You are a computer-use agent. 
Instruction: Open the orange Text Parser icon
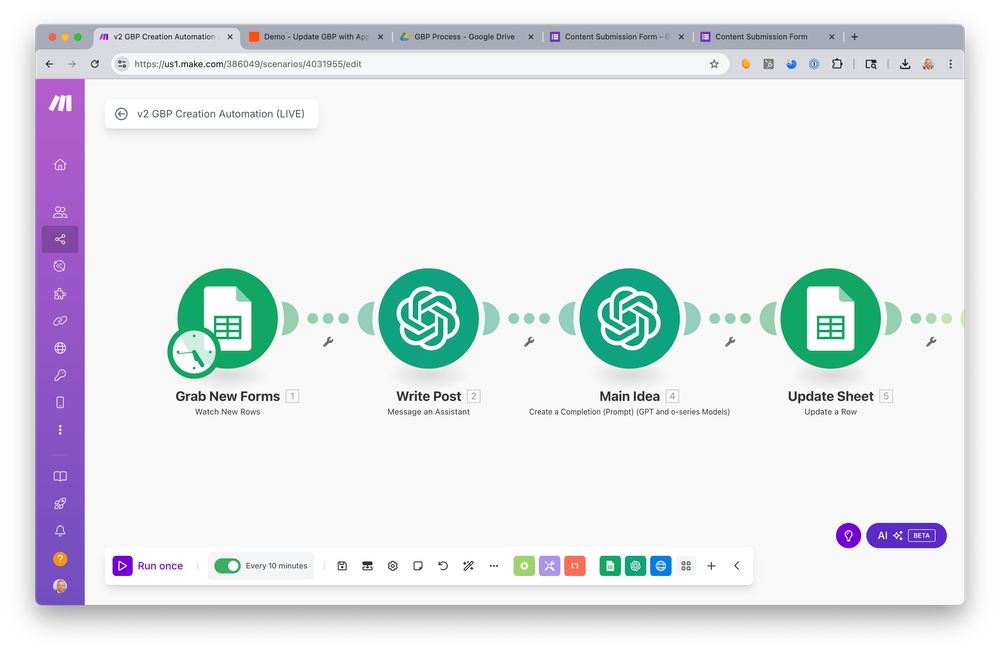coord(575,566)
